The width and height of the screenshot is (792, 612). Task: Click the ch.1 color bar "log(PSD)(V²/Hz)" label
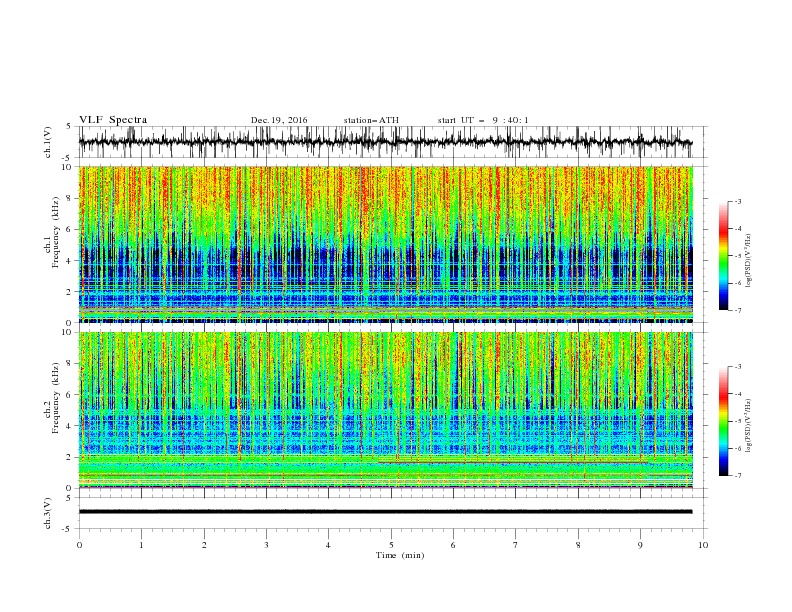coord(748,261)
